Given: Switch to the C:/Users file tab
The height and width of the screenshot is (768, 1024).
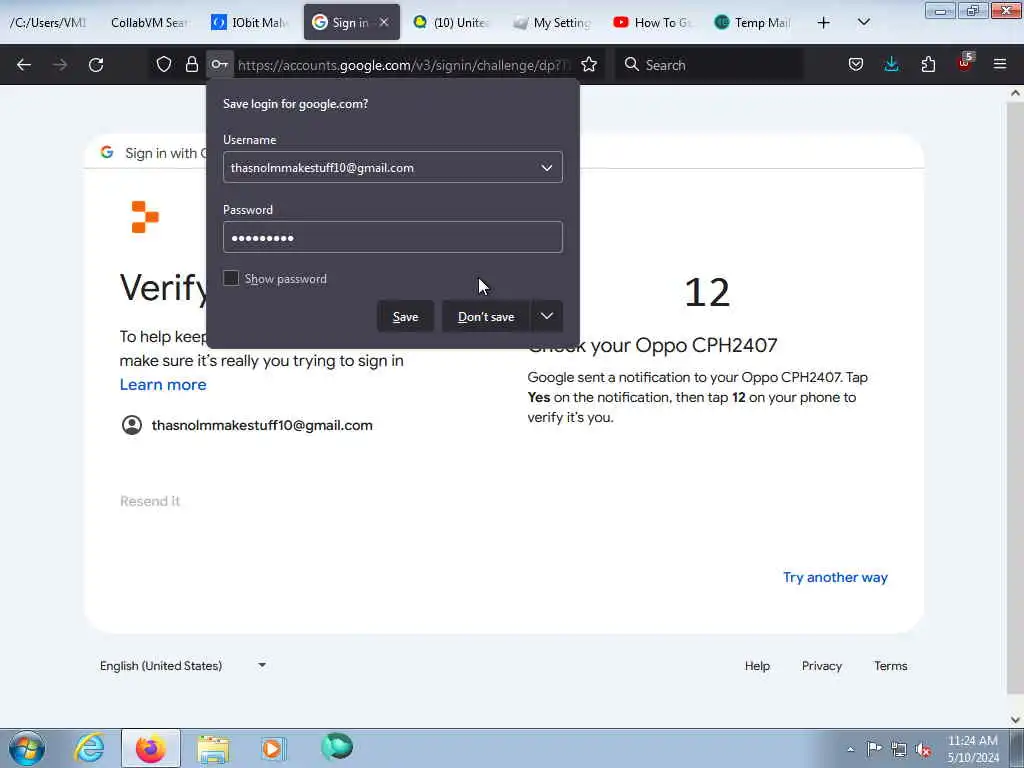Looking at the screenshot, I should click(48, 22).
